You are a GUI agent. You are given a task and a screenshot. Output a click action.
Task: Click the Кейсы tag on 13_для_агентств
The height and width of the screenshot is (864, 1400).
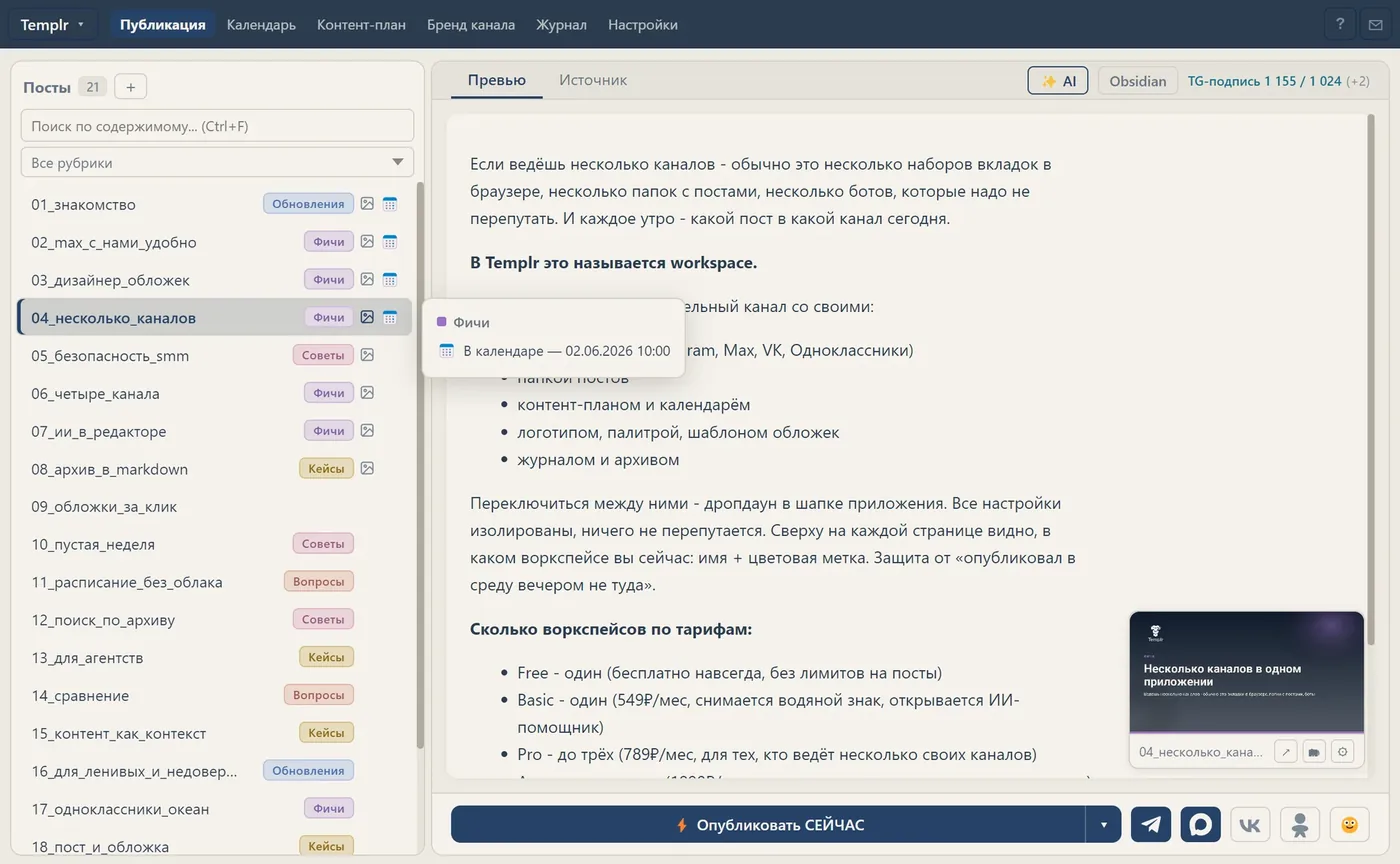(326, 657)
